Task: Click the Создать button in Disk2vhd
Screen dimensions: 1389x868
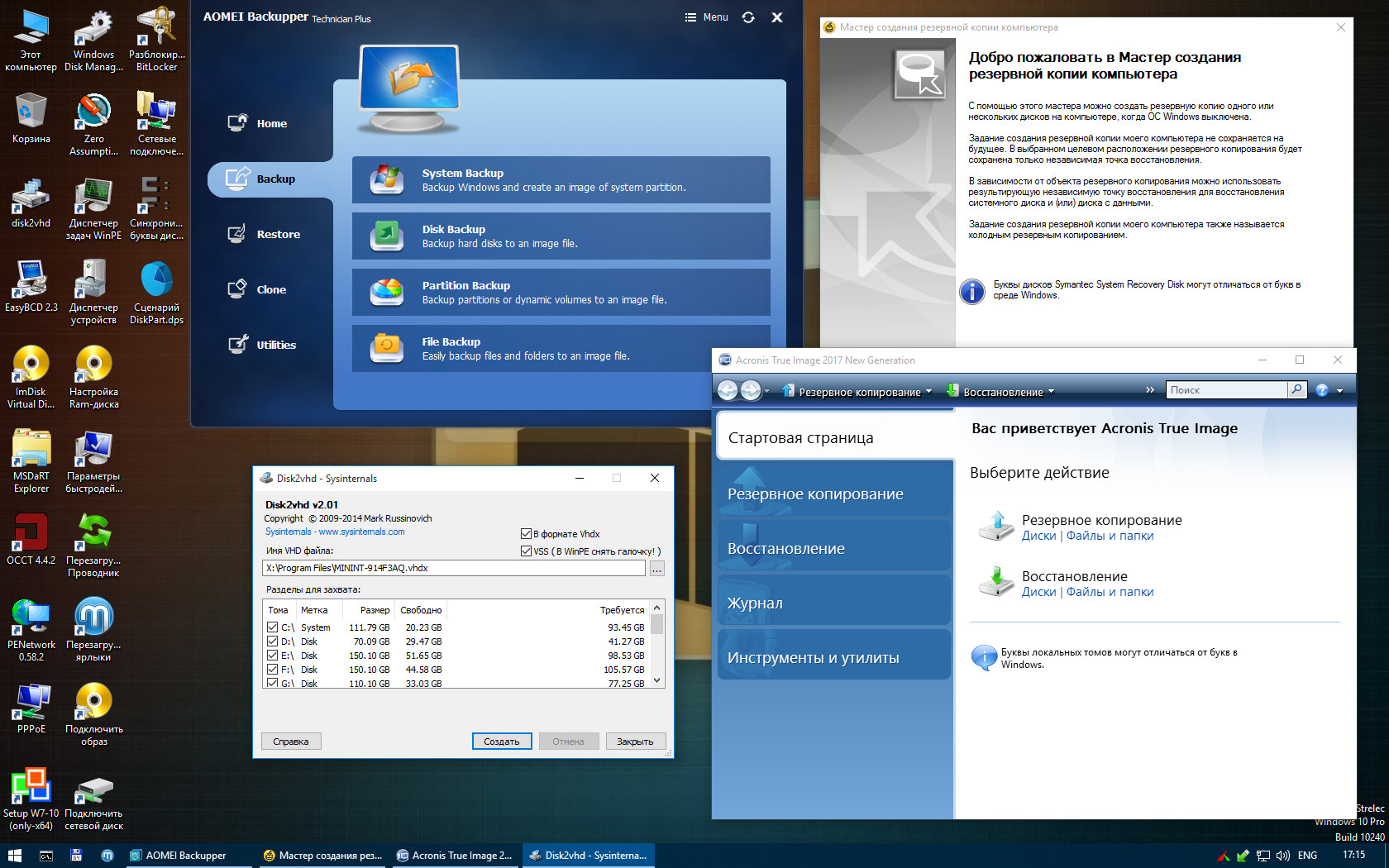Action: (502, 742)
